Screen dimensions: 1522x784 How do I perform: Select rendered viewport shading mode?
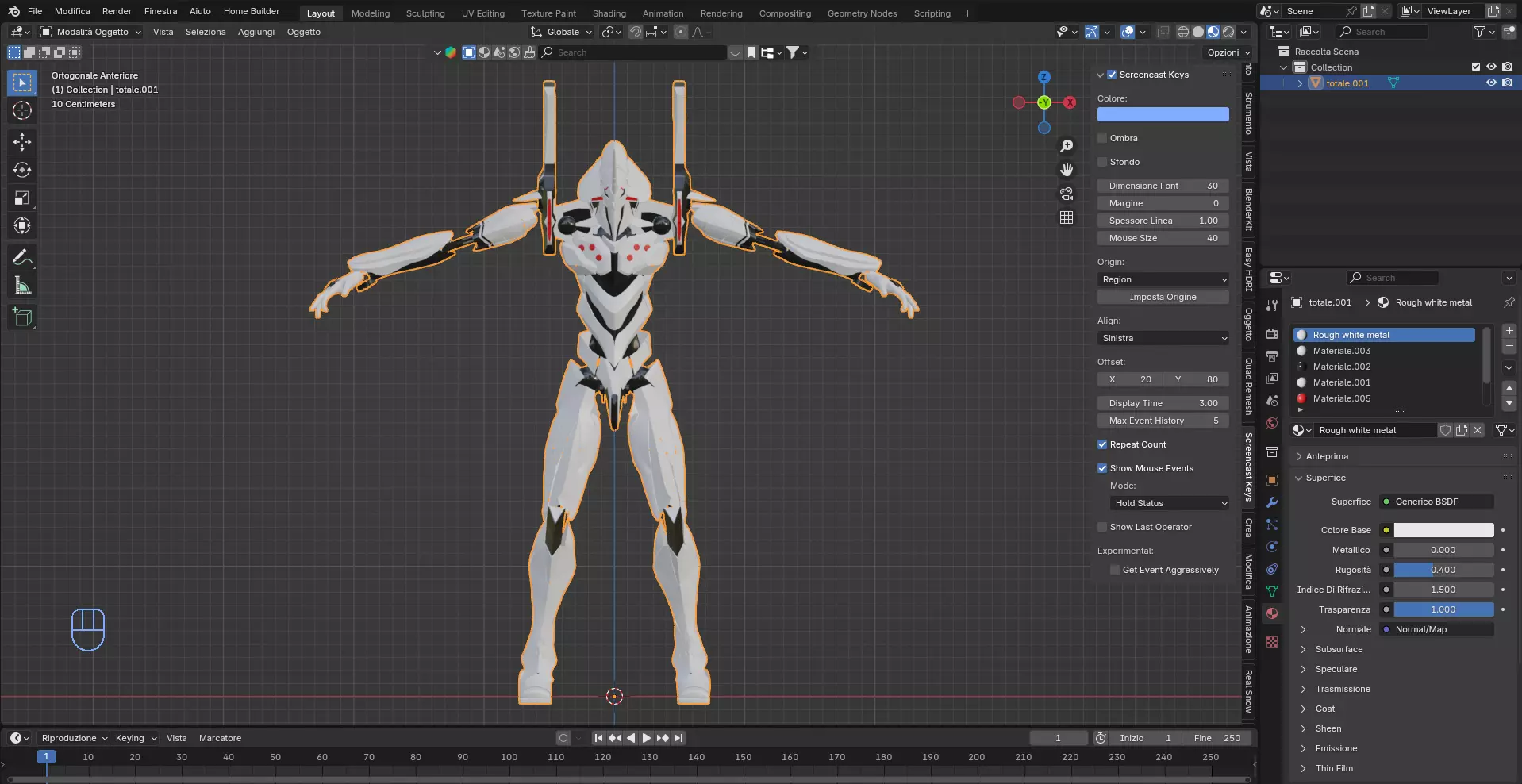pos(1228,32)
